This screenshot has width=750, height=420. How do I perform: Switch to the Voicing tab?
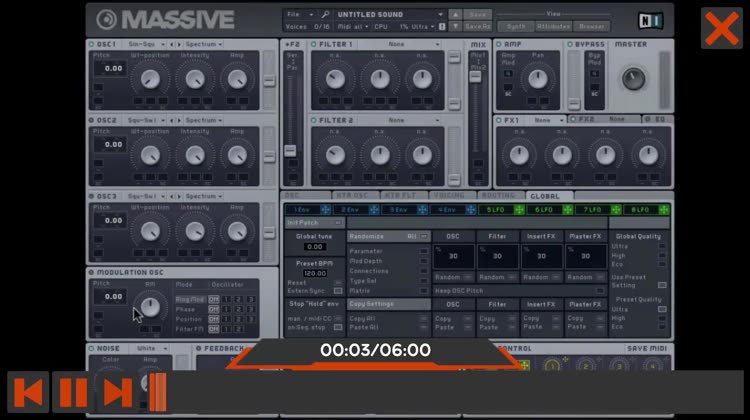[x=452, y=196]
